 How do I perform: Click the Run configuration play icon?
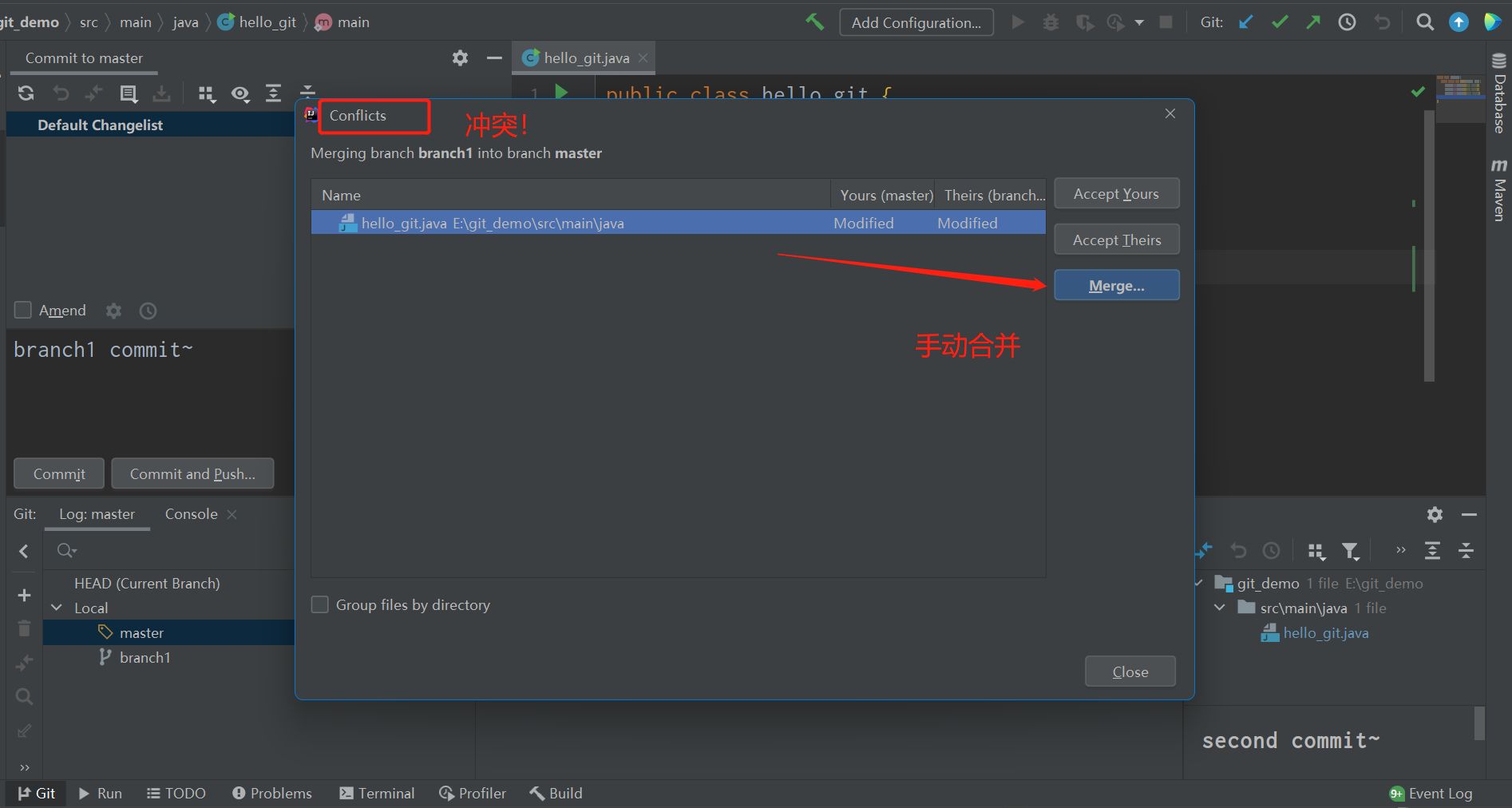point(1018,22)
